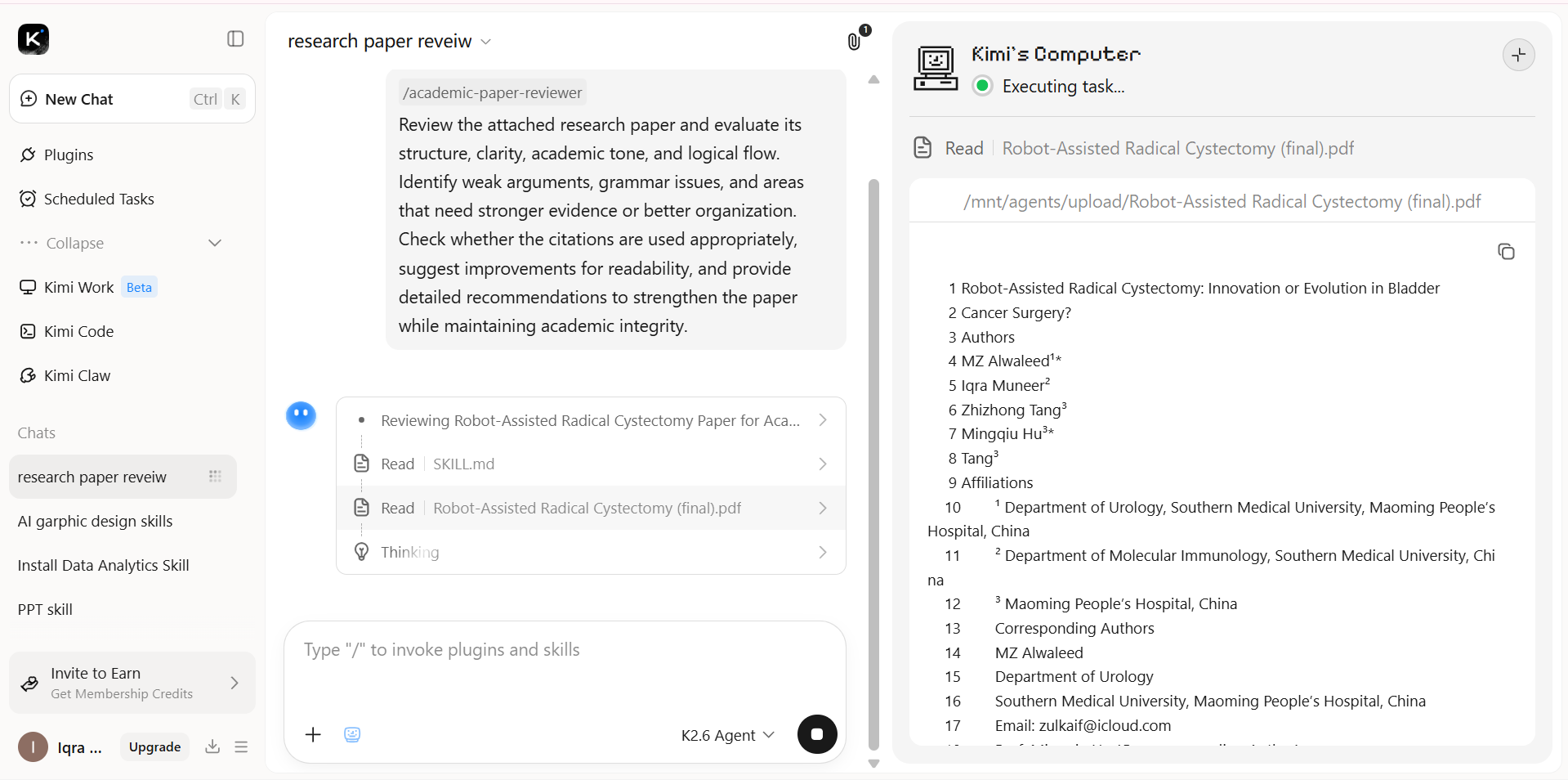The width and height of the screenshot is (1568, 780).
Task: Click the Kimi's Computer monitor icon
Action: coord(936,69)
